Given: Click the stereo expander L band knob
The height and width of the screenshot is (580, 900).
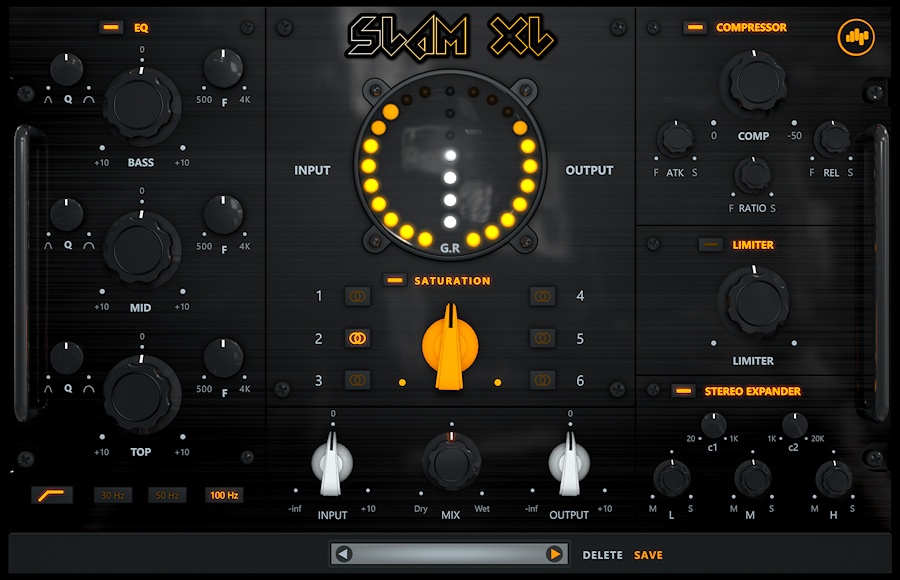Looking at the screenshot, I should (672, 478).
